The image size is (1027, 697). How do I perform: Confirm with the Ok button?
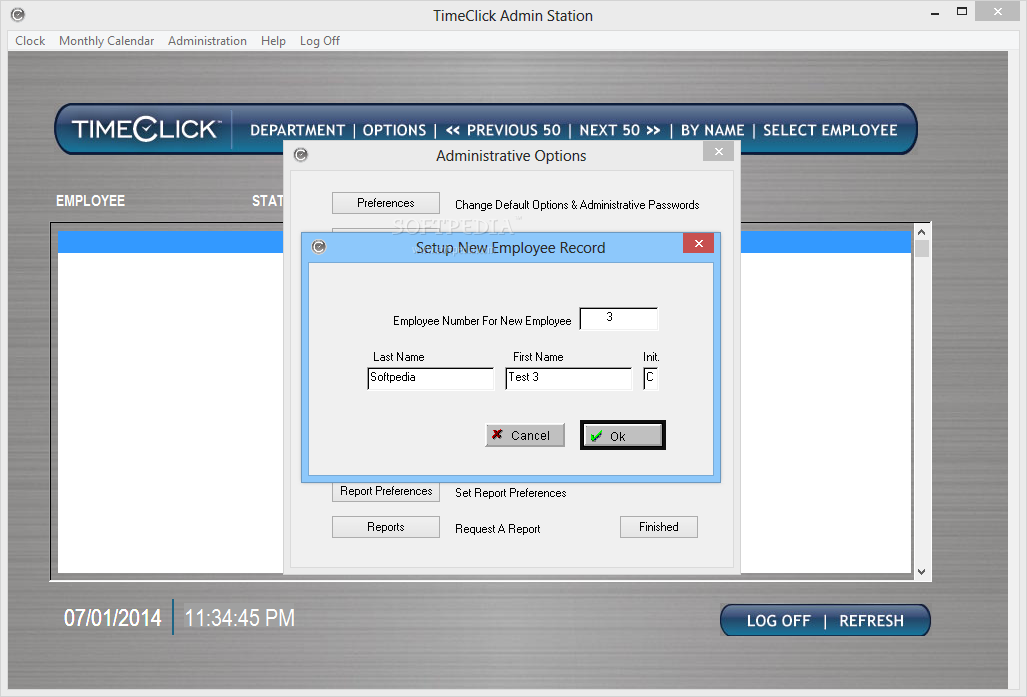coord(623,436)
